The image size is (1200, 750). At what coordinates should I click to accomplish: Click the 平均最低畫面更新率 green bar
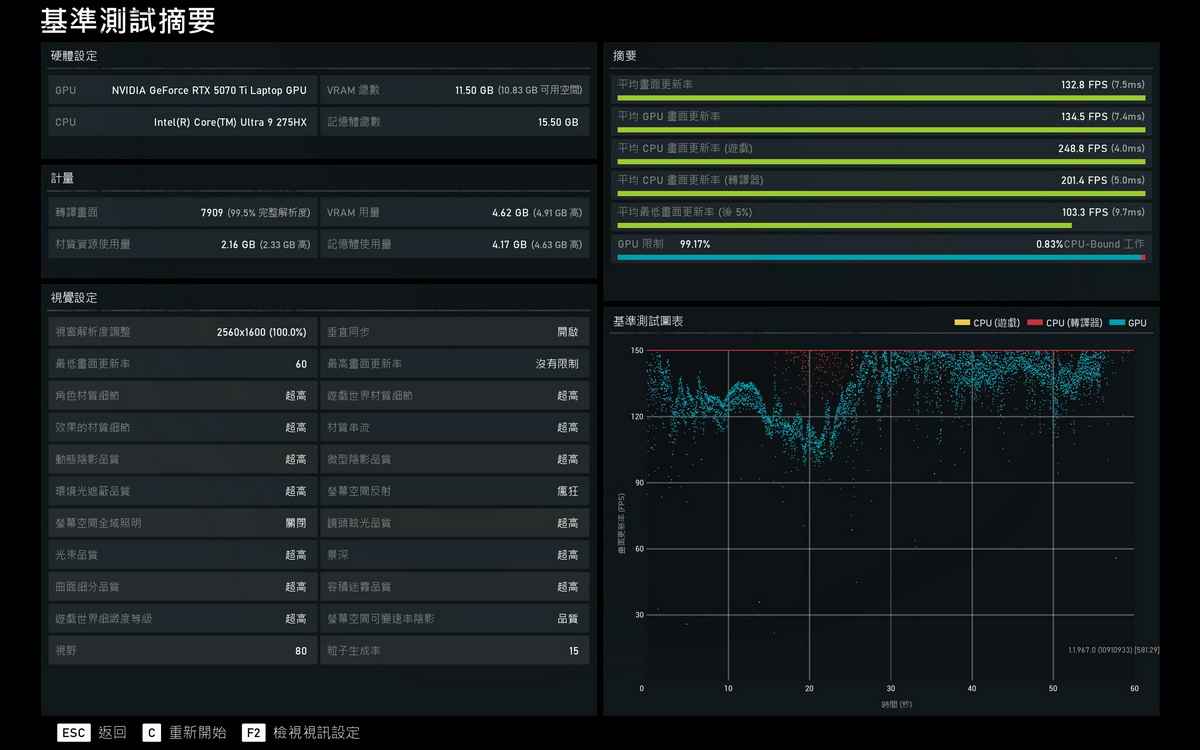click(x=845, y=225)
